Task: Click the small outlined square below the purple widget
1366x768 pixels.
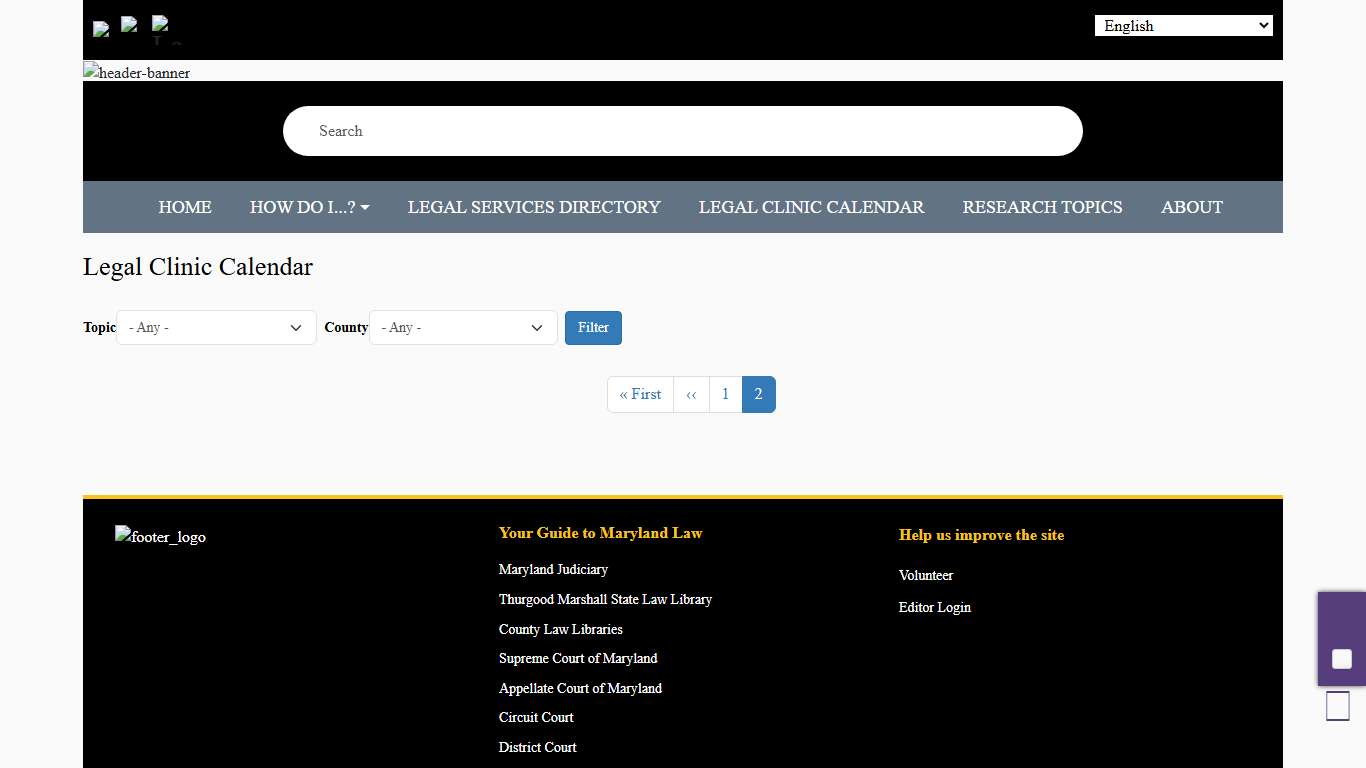Action: coord(1337,705)
